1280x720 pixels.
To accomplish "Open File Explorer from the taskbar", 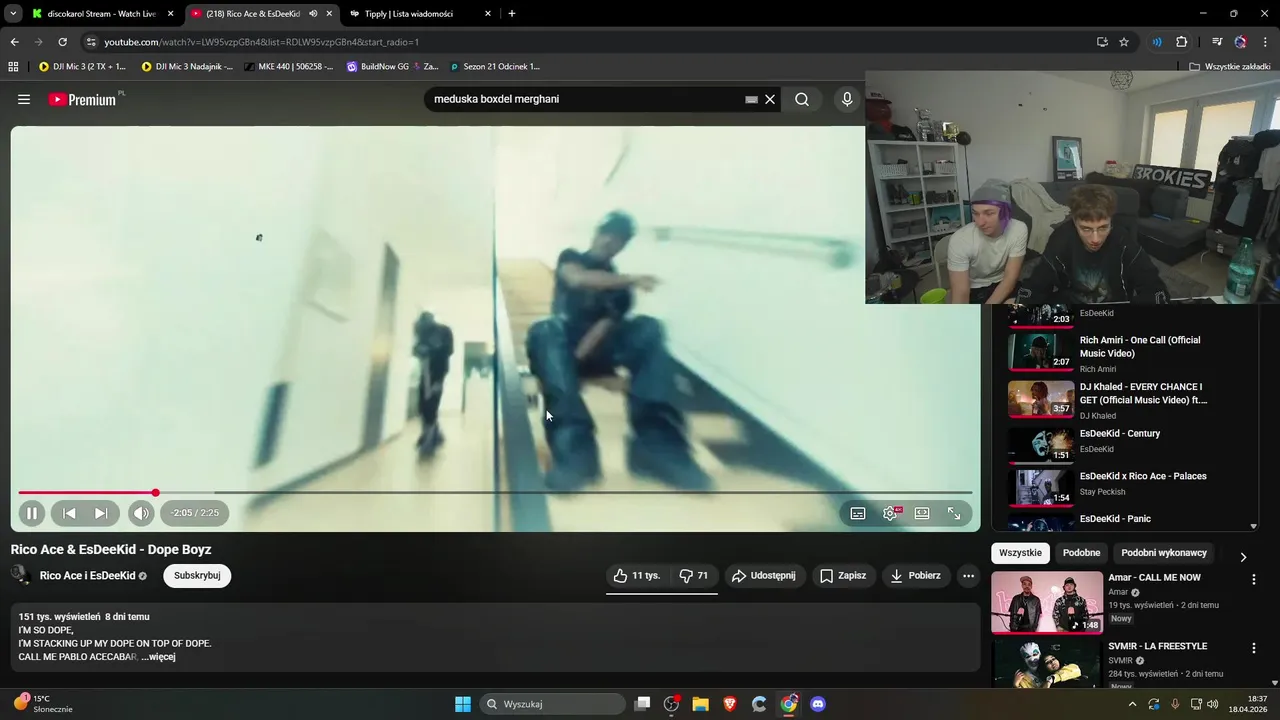I will click(700, 704).
